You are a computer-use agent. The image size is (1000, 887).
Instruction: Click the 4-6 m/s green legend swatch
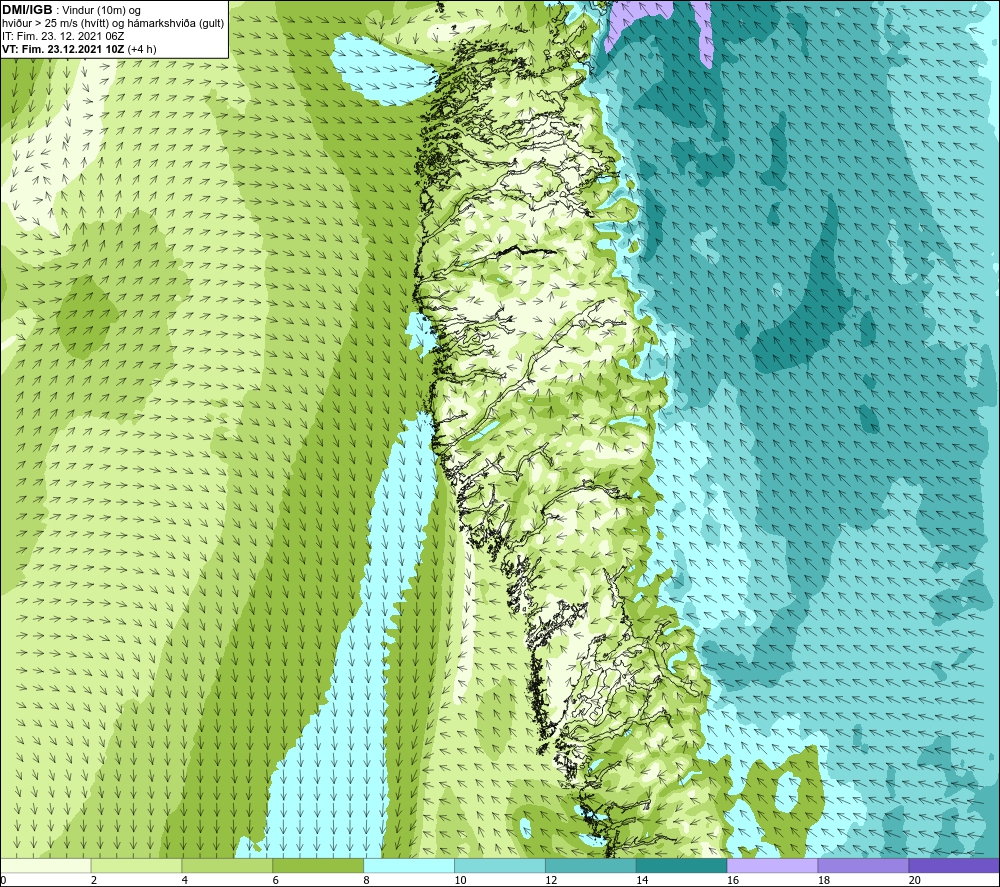pyautogui.click(x=227, y=865)
